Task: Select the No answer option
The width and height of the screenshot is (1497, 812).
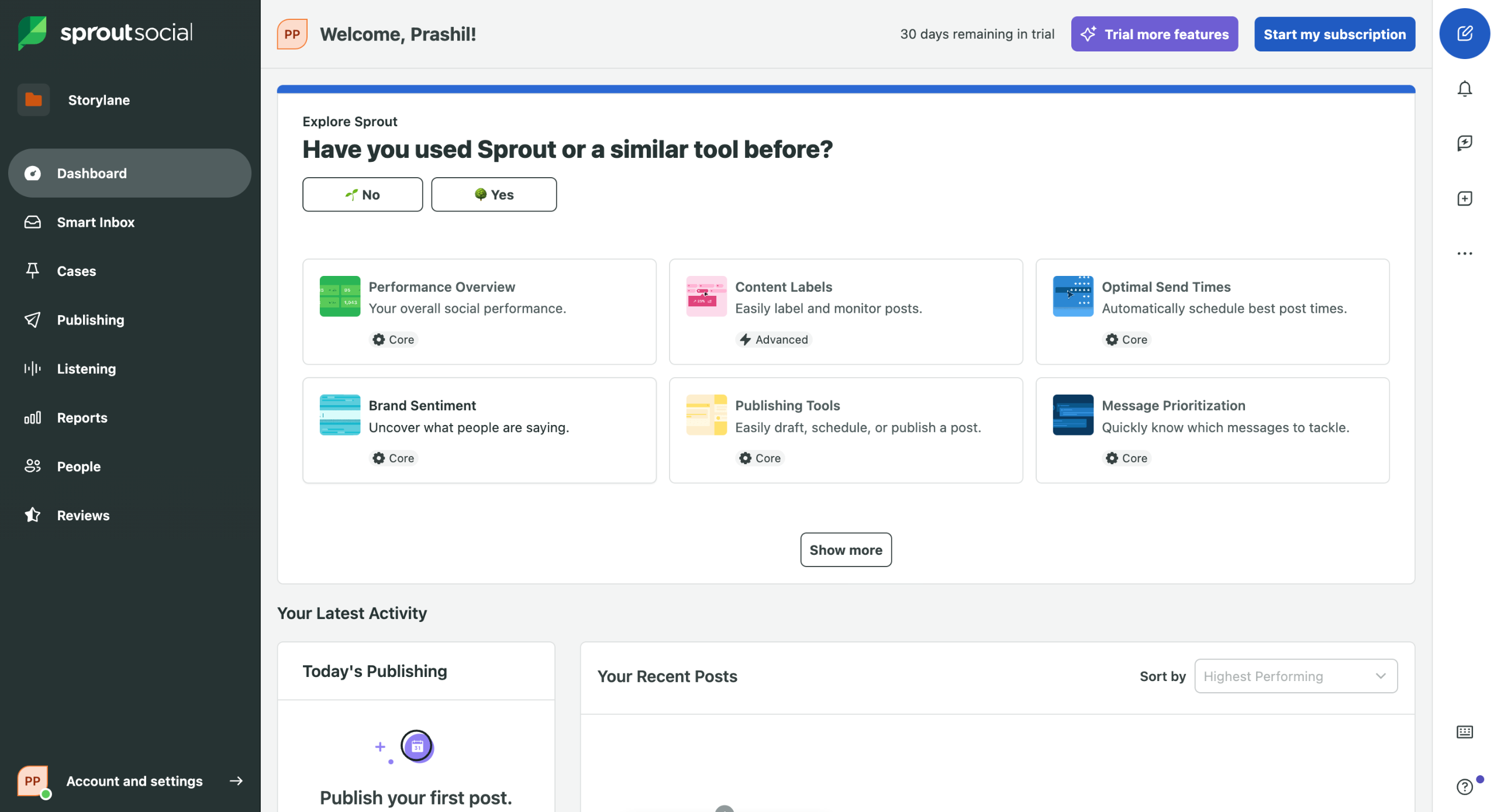Action: click(362, 195)
